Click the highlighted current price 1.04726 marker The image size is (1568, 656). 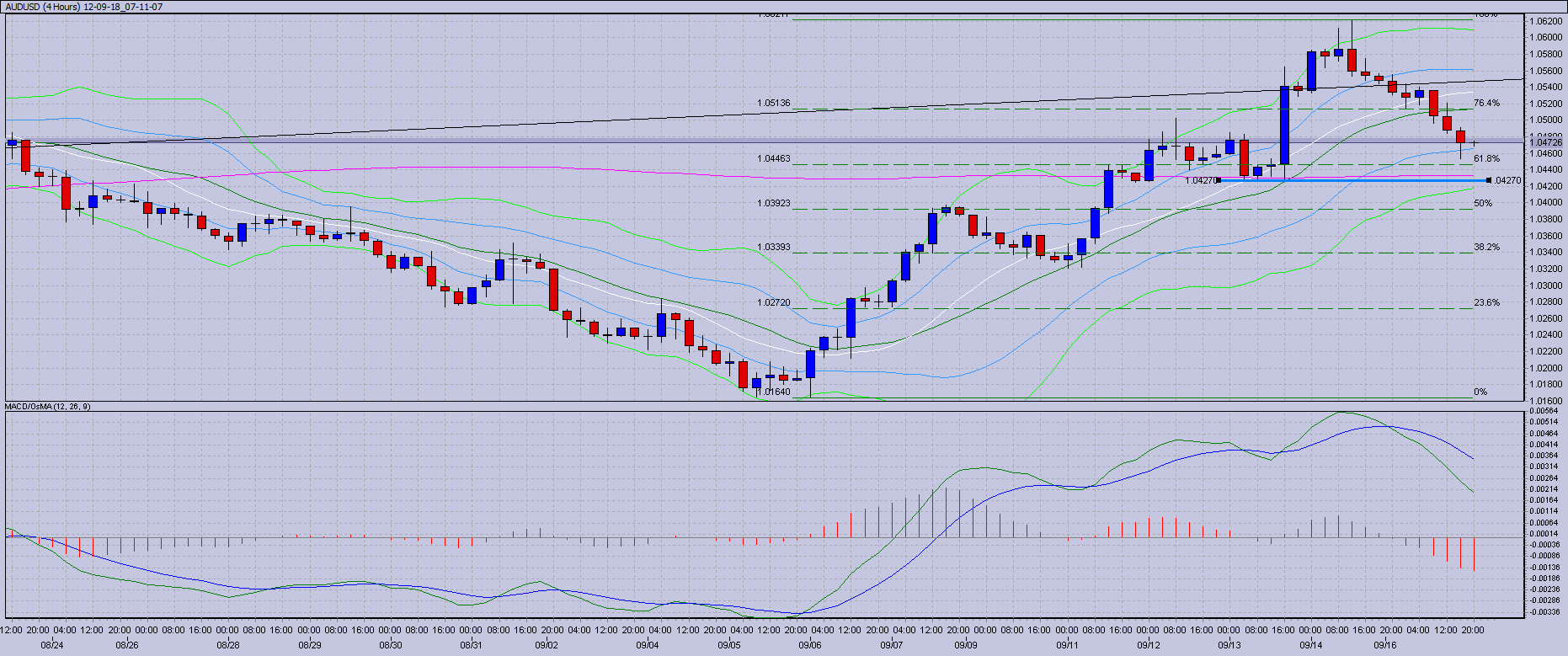[x=1546, y=143]
